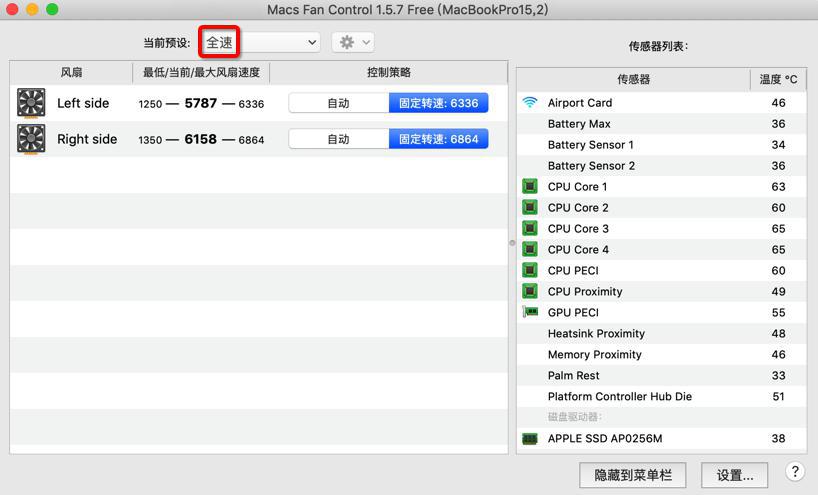The width and height of the screenshot is (818, 495).
Task: Click the minimize yellow window button
Action: (32, 9)
